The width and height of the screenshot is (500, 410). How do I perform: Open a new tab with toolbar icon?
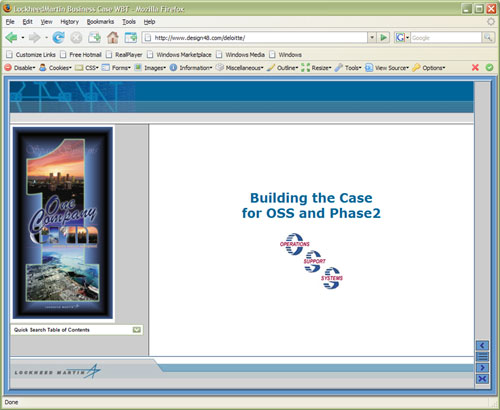[x=94, y=38]
